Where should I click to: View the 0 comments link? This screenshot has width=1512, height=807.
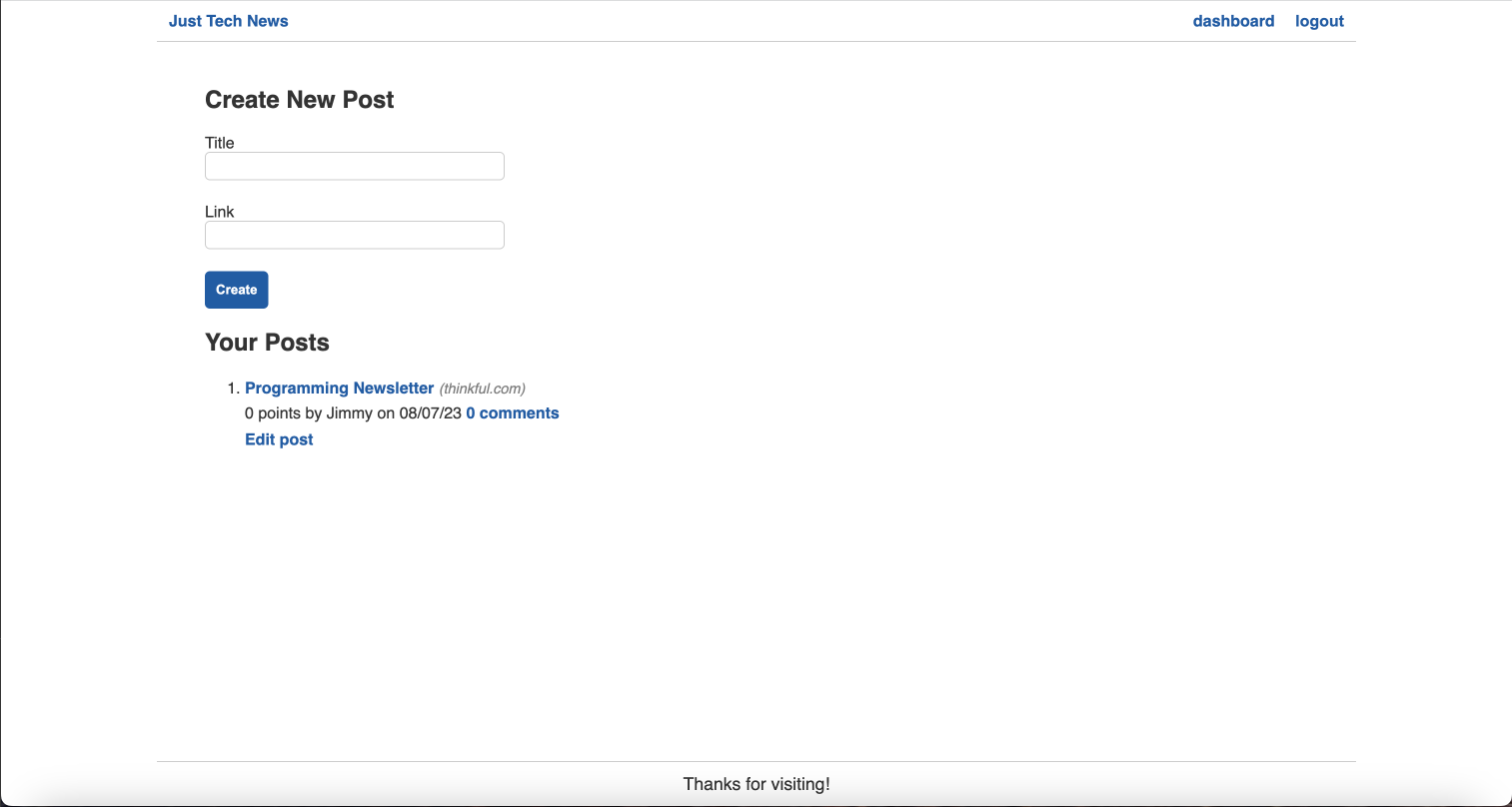click(512, 413)
